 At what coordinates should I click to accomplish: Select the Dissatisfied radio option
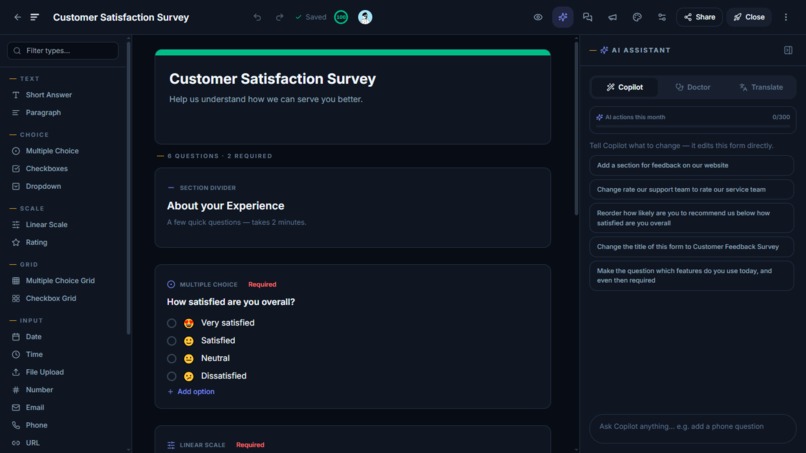tap(171, 376)
